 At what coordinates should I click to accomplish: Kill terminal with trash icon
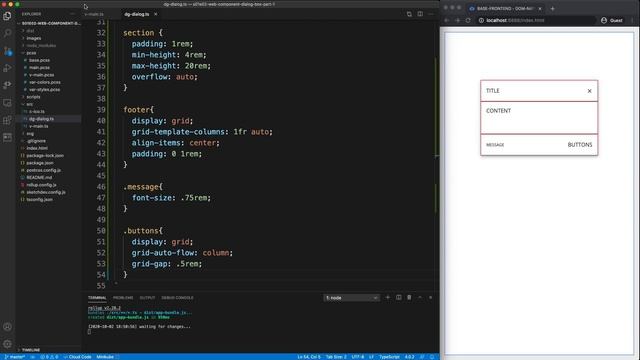pyautogui.click(x=409, y=298)
